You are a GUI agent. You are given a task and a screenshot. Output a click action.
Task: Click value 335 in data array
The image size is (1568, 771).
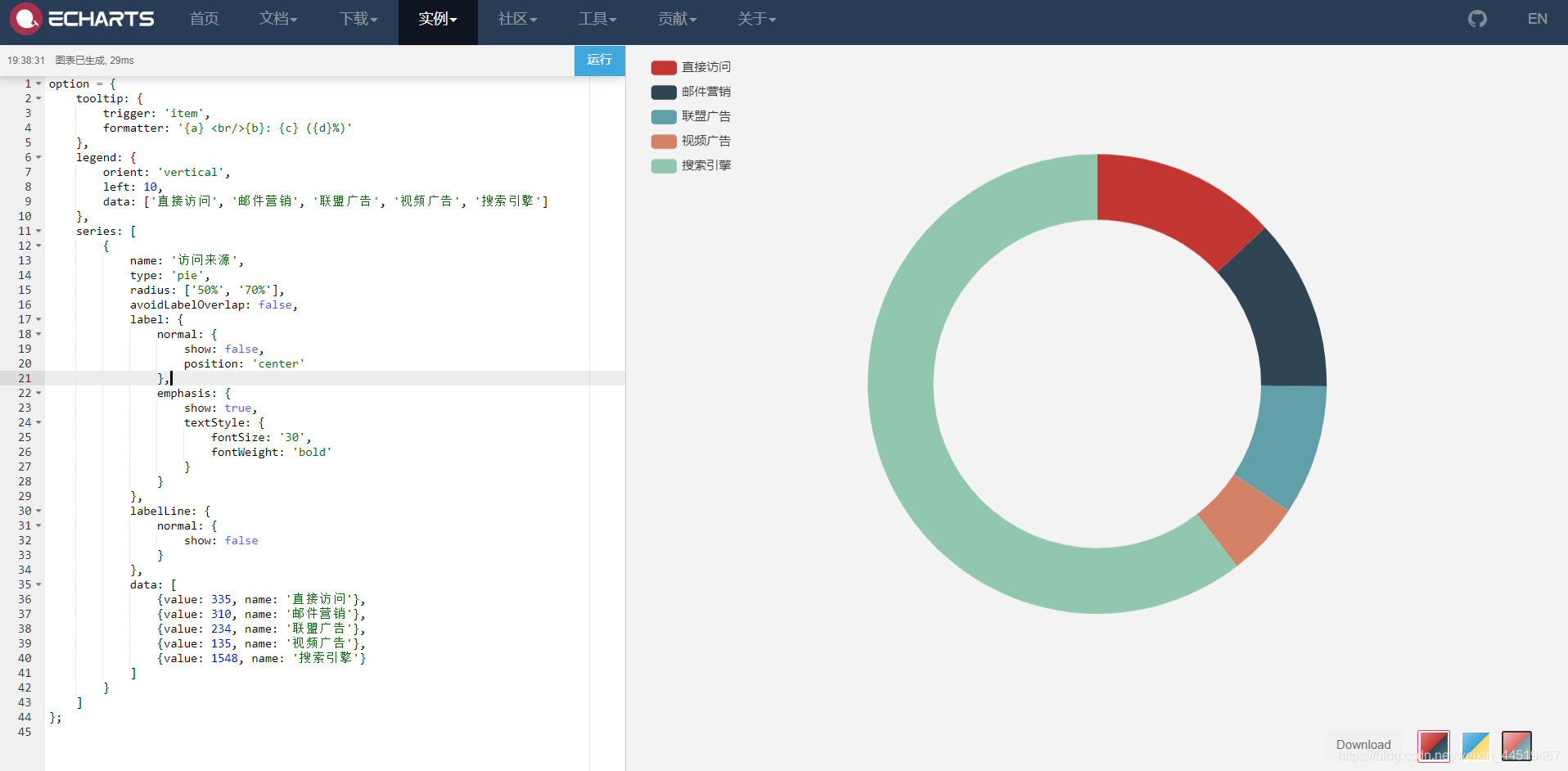pyautogui.click(x=221, y=599)
